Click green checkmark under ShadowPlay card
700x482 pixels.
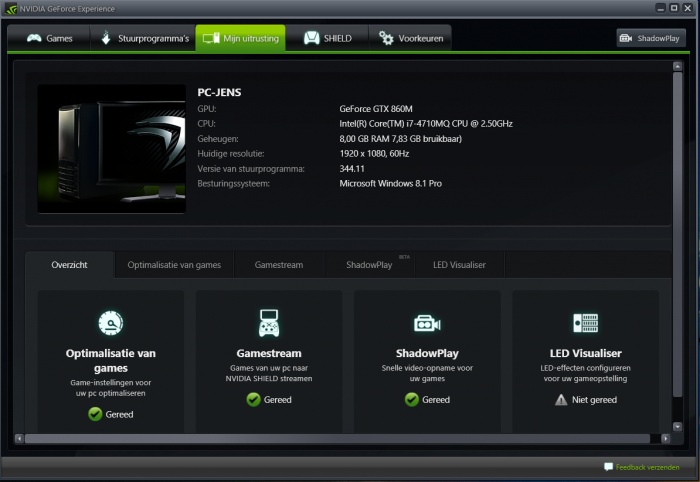coord(412,399)
